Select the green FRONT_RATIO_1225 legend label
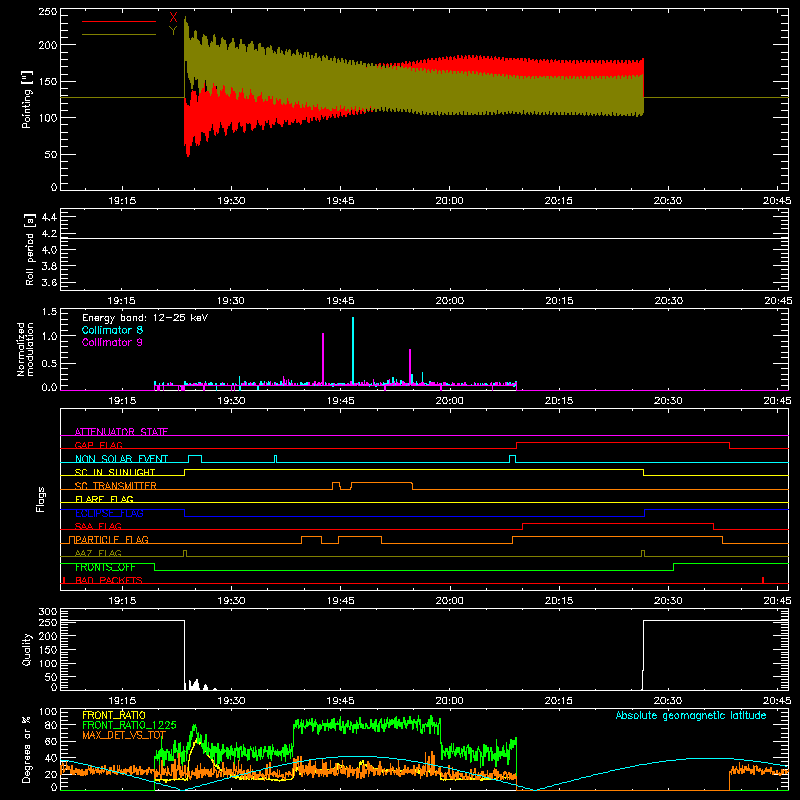 click(130, 725)
